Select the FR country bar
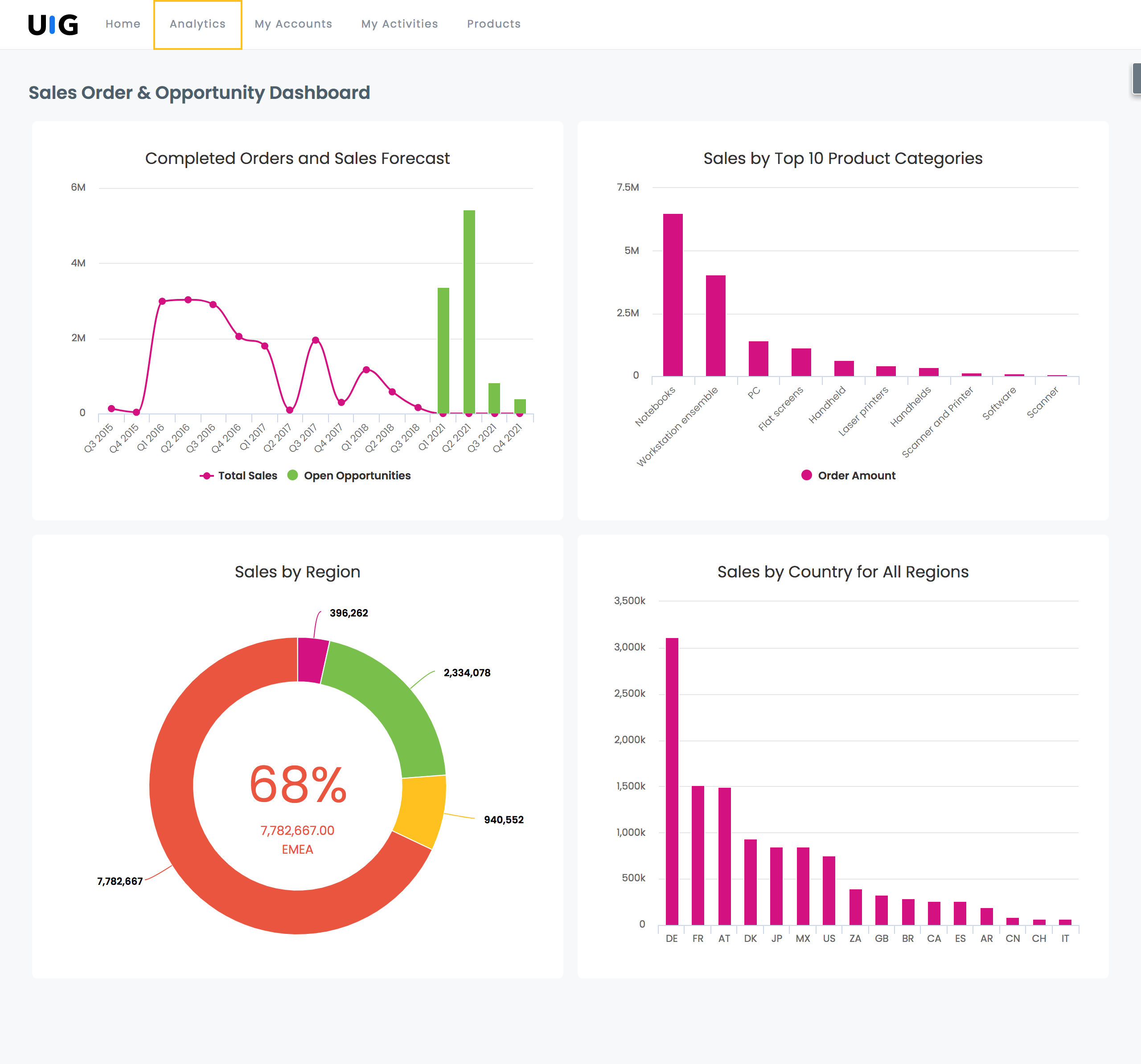Screen dimensions: 1141x1064 (x=698, y=855)
